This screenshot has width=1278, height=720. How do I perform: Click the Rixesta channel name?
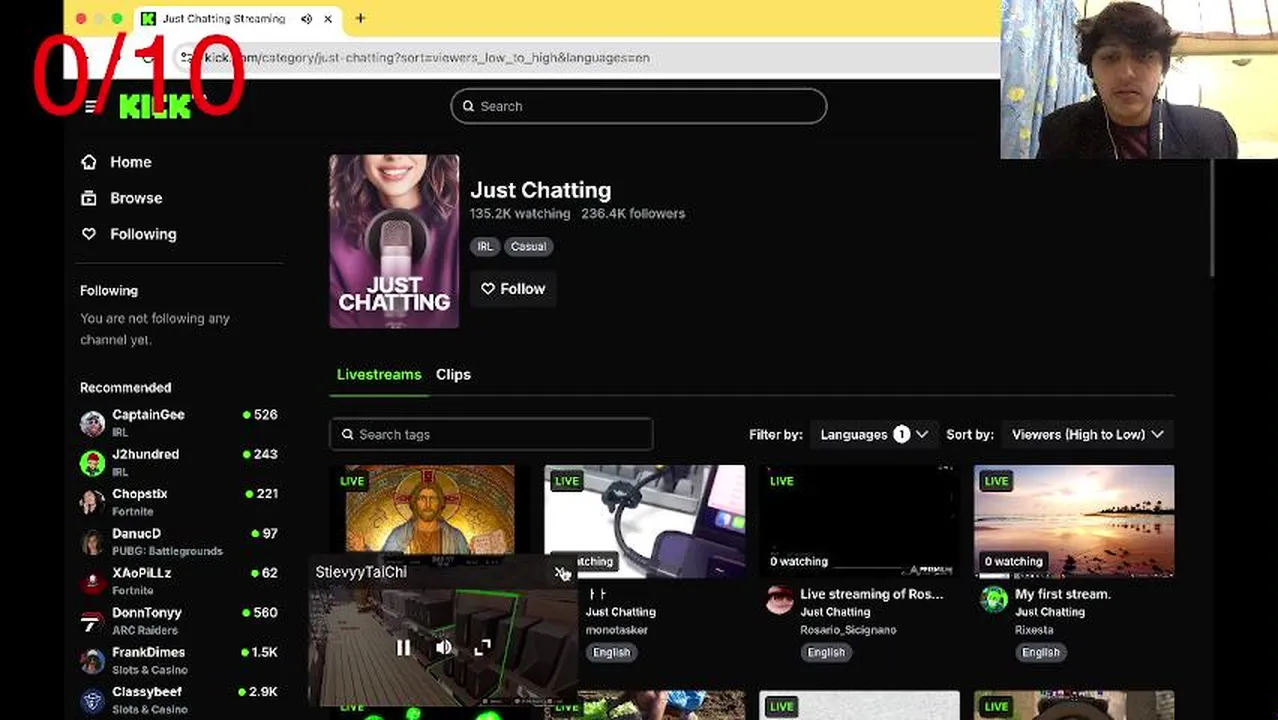pyautogui.click(x=1034, y=630)
